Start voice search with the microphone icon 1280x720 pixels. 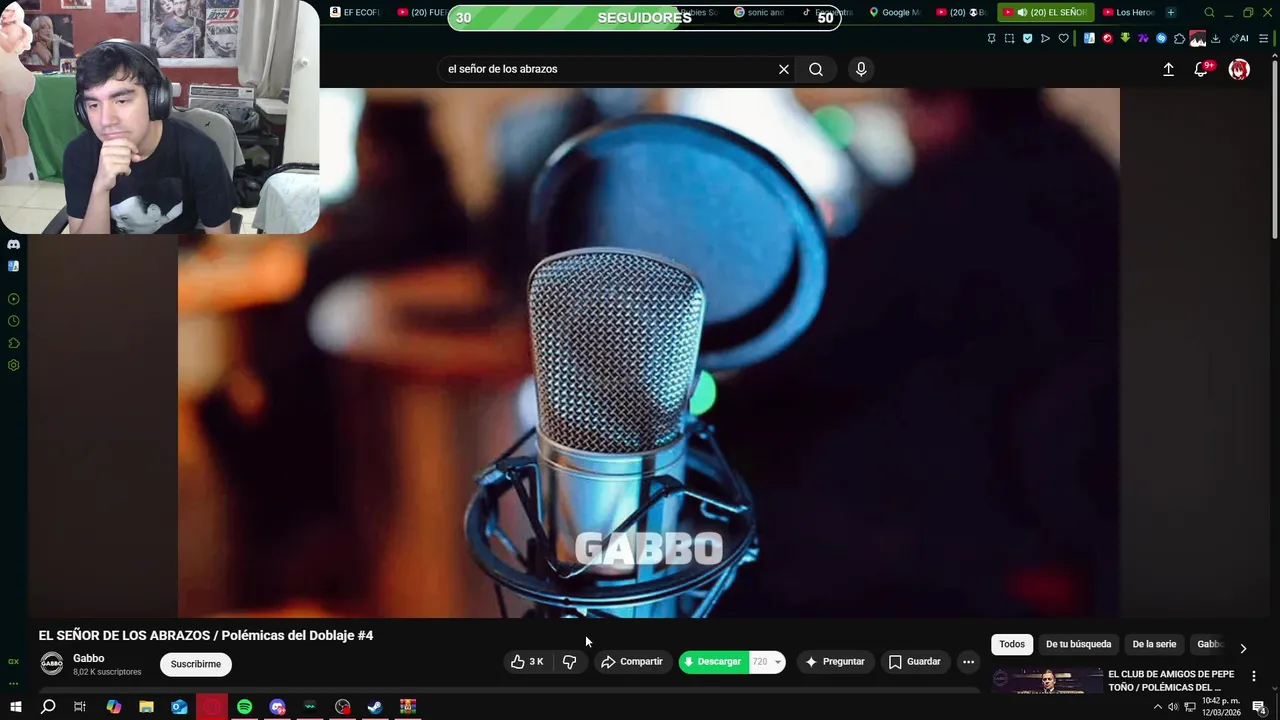pos(861,69)
